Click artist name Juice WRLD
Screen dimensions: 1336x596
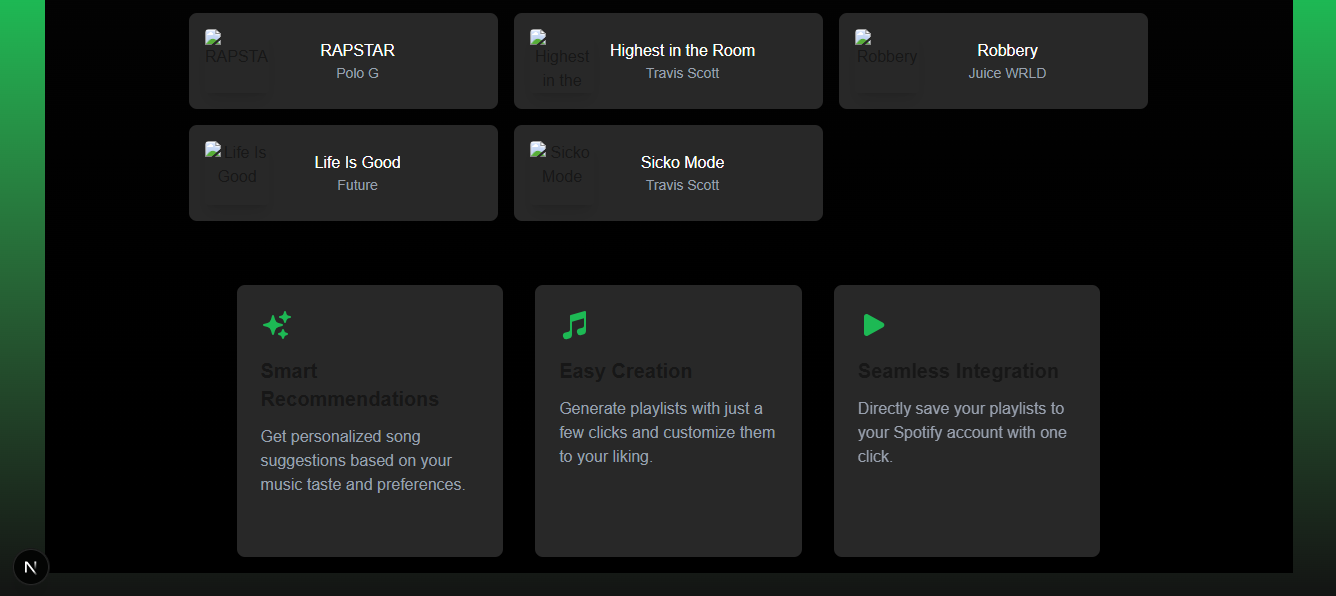[1007, 73]
